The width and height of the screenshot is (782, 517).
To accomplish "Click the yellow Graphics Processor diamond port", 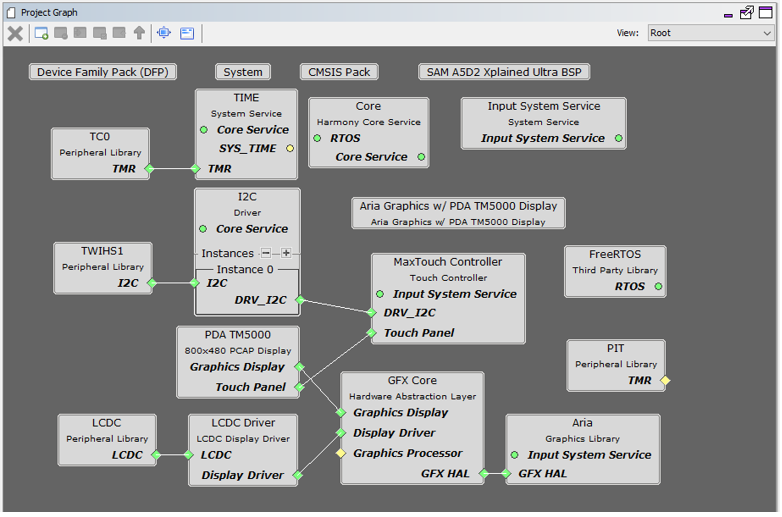I will coord(341,453).
